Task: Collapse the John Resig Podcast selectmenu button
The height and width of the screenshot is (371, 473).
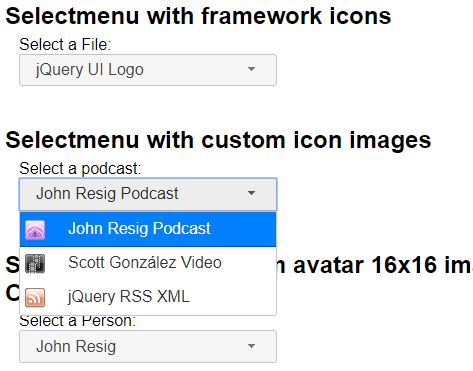Action: [148, 194]
